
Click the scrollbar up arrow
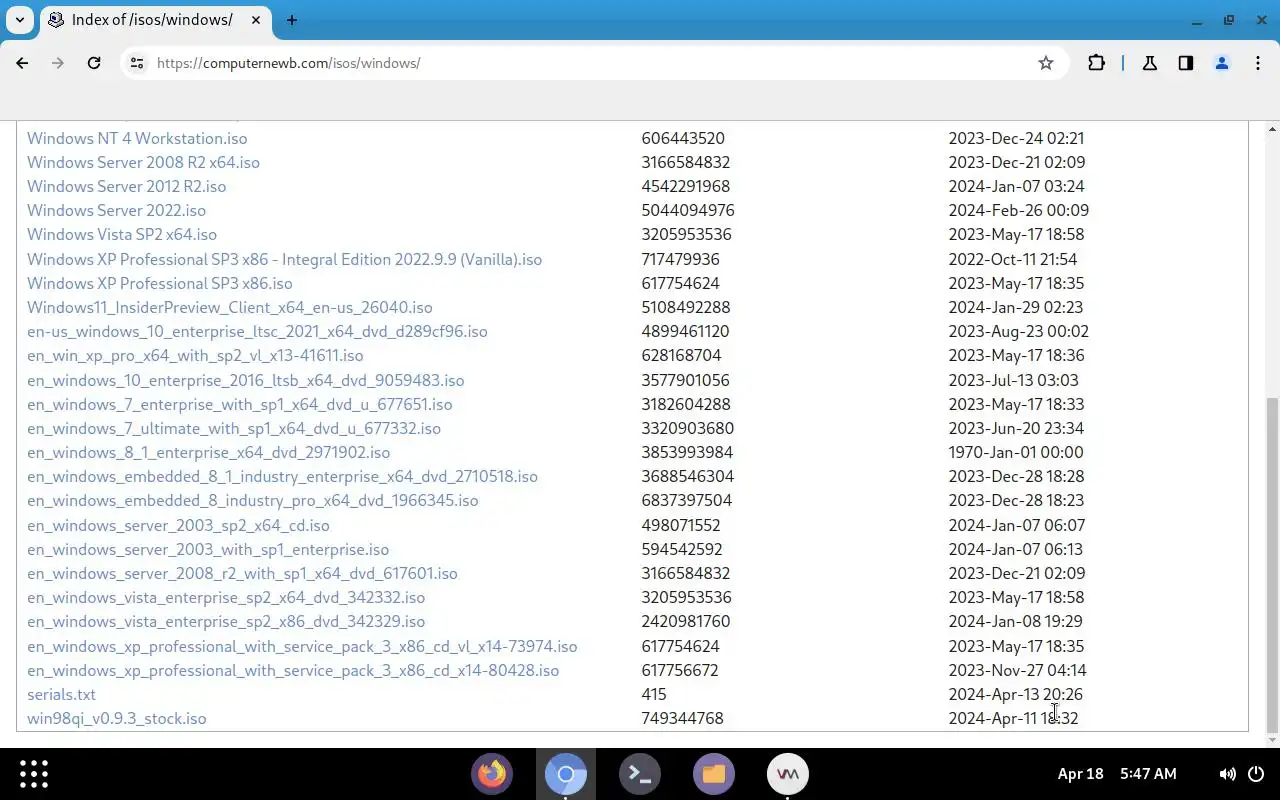point(1272,129)
